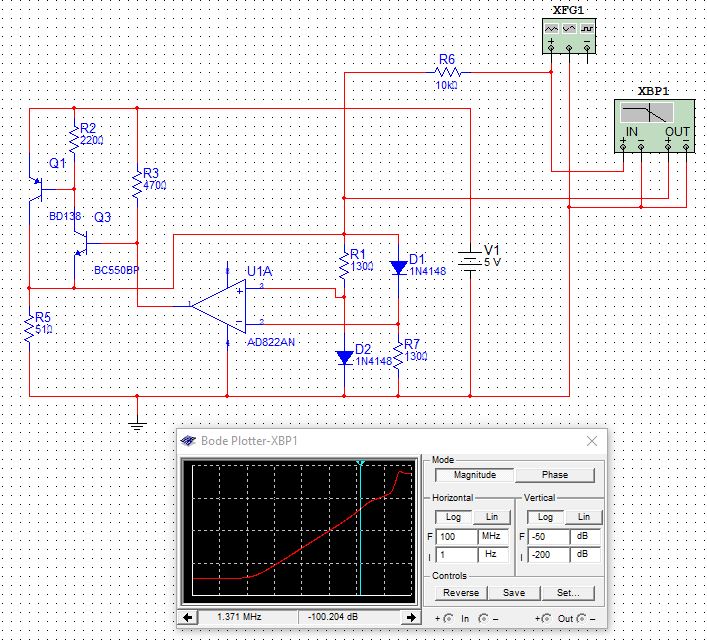Switch Bode Plotter to Phase mode
The height and width of the screenshot is (640, 707).
pos(555,475)
